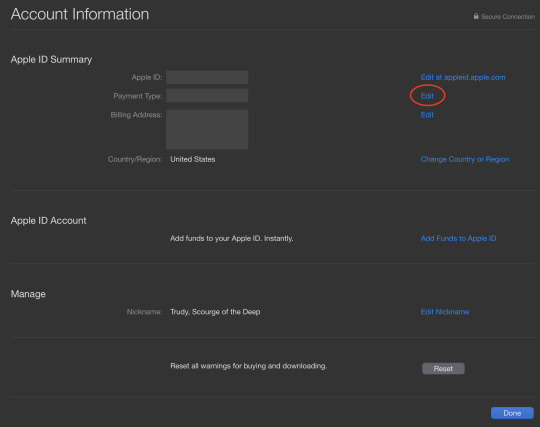Click the 'Billing Address:' label
The height and width of the screenshot is (427, 540).
pyautogui.click(x=136, y=115)
